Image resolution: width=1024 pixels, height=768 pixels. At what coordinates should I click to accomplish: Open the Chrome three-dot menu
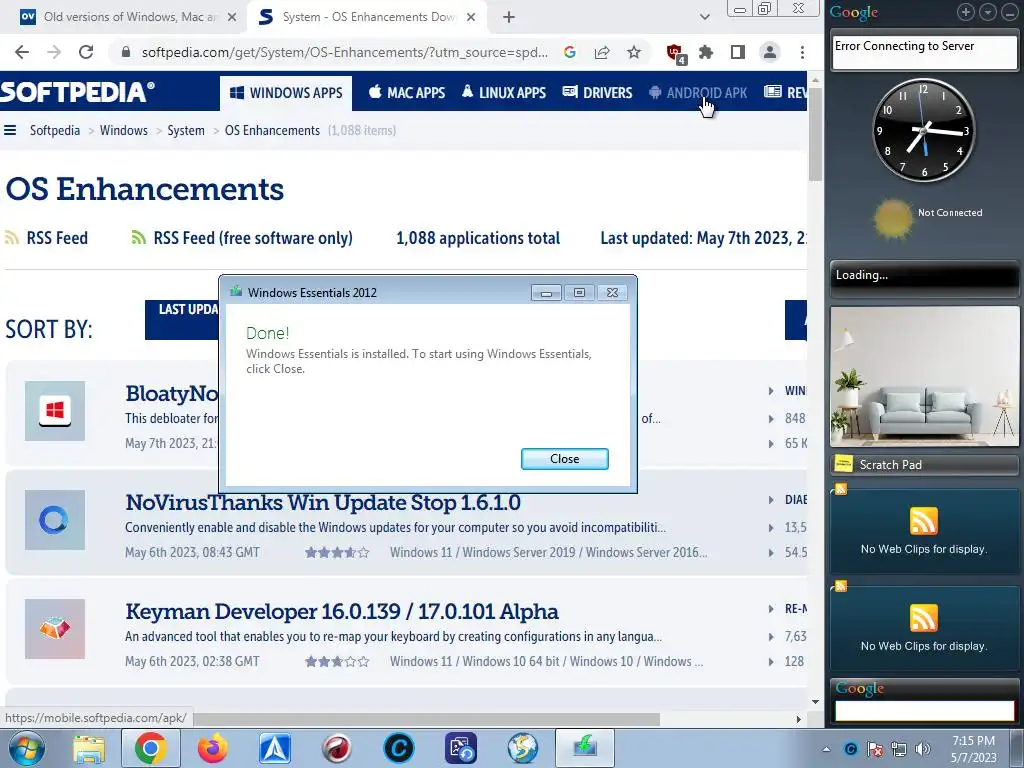point(802,52)
